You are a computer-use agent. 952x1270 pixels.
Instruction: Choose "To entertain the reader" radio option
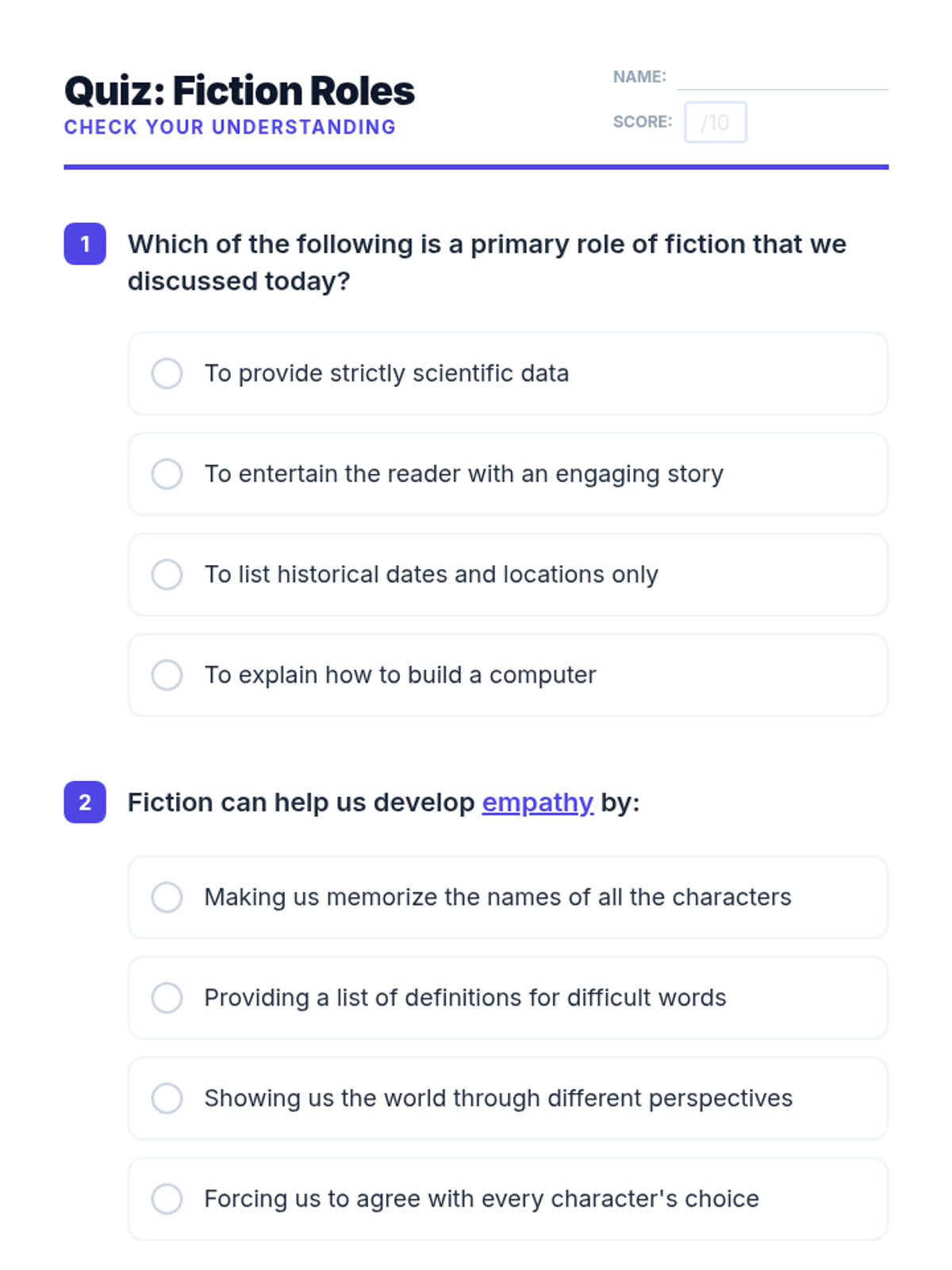tap(167, 474)
